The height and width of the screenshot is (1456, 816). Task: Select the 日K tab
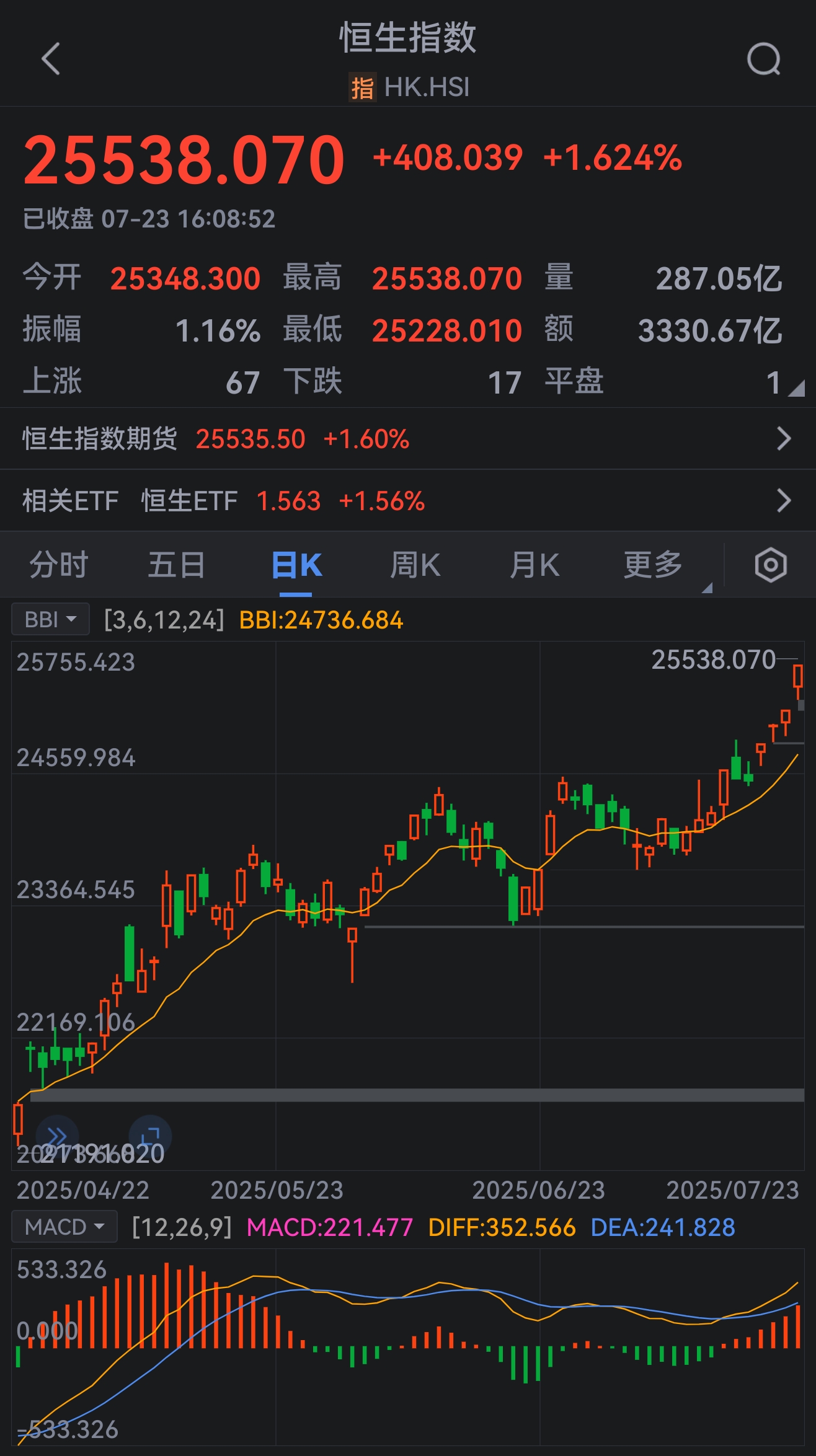point(296,565)
